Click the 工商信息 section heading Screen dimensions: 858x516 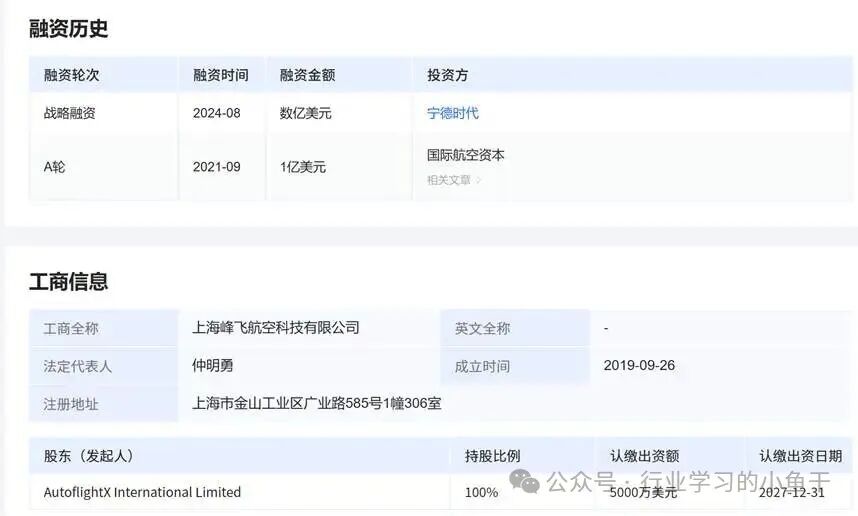point(68,282)
